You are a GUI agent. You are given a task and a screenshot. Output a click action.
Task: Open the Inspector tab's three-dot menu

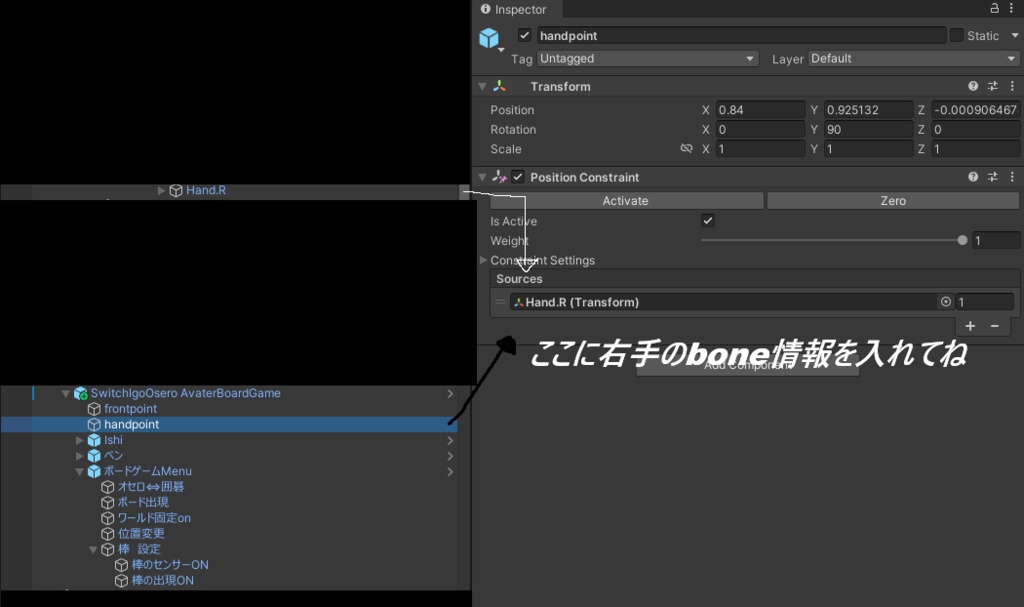point(1012,8)
